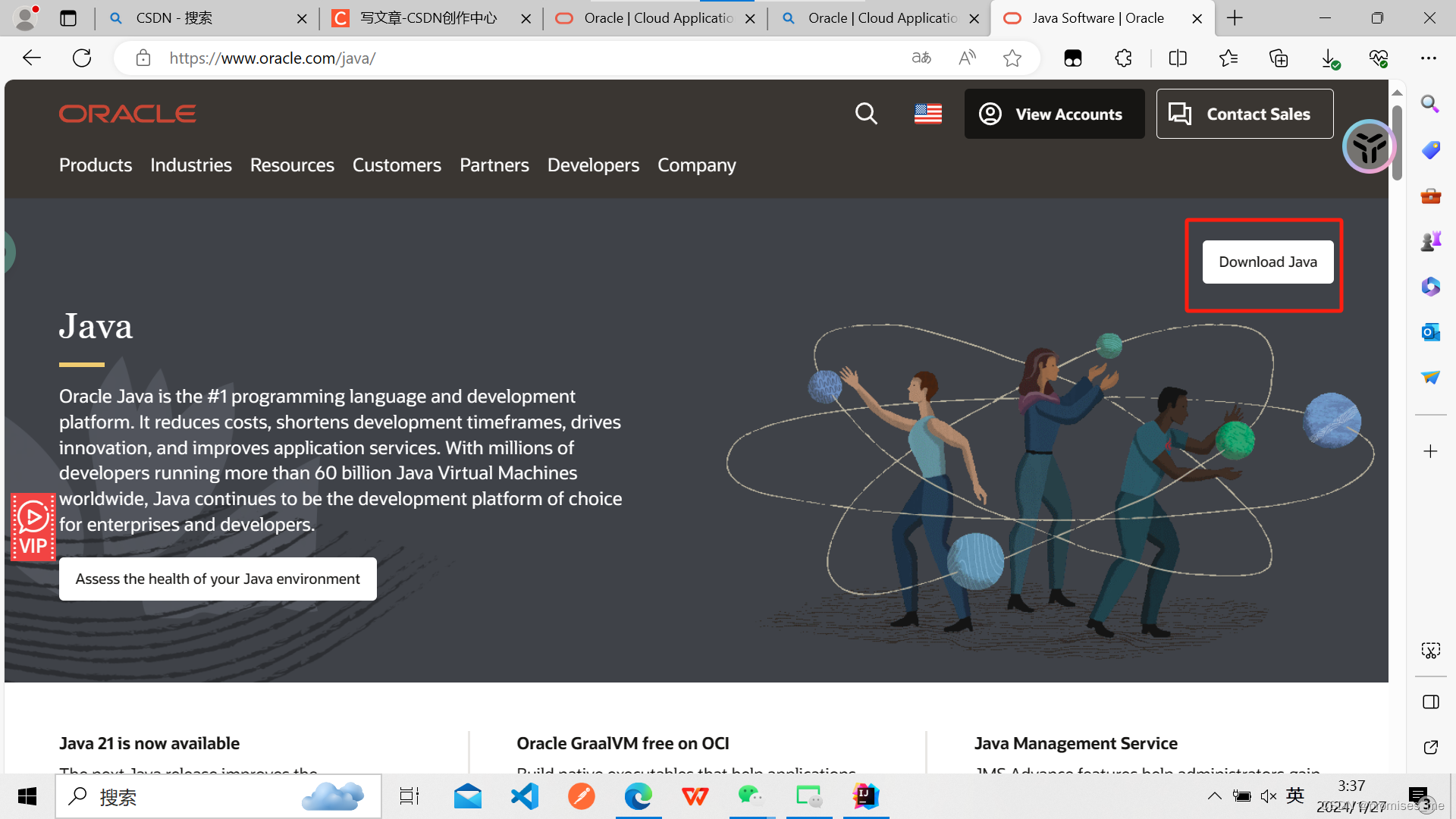Expand the Products navigation menu
The width and height of the screenshot is (1456, 819).
[x=96, y=165]
